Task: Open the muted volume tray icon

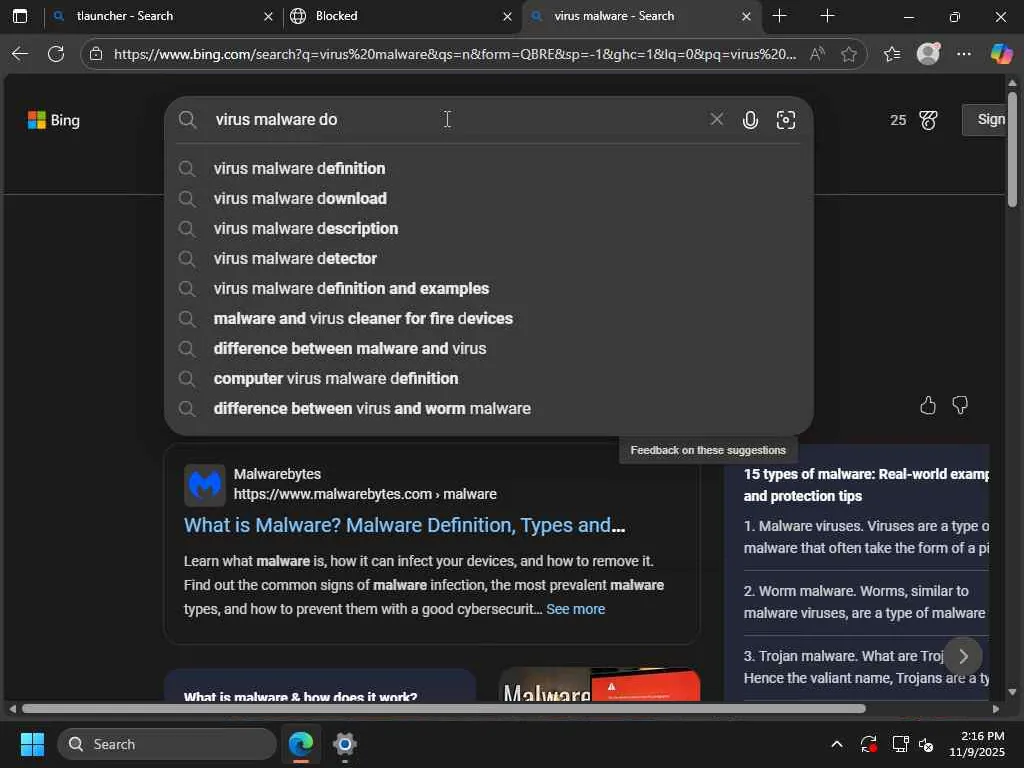Action: (926, 744)
